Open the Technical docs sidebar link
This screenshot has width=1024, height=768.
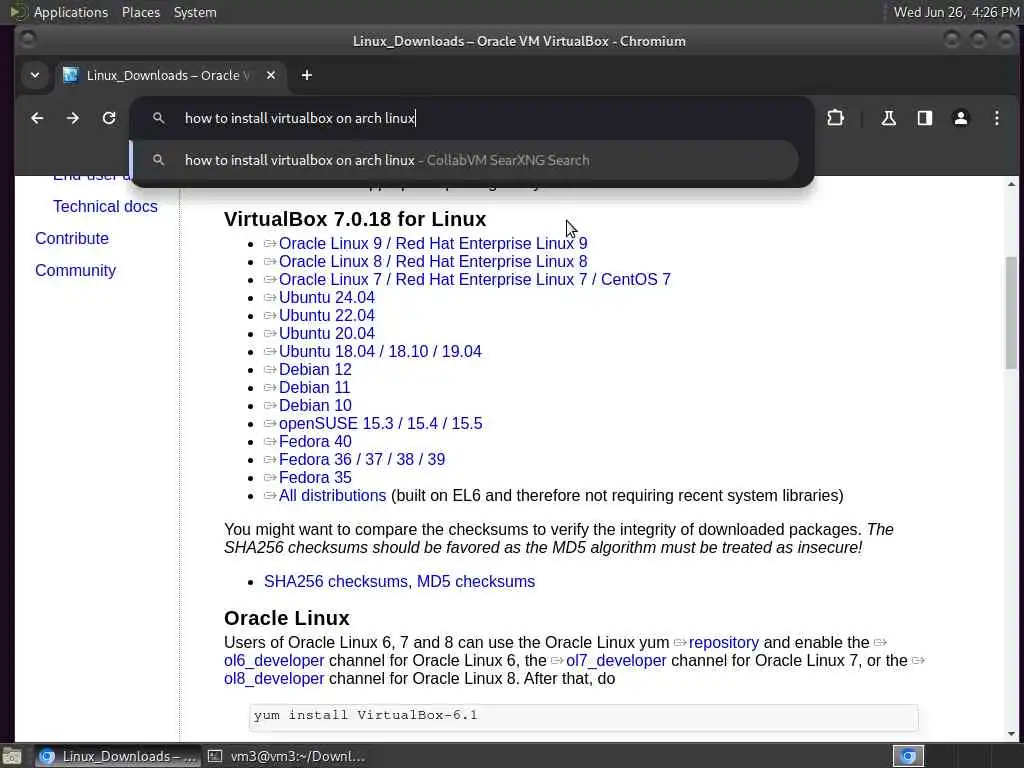(x=105, y=206)
